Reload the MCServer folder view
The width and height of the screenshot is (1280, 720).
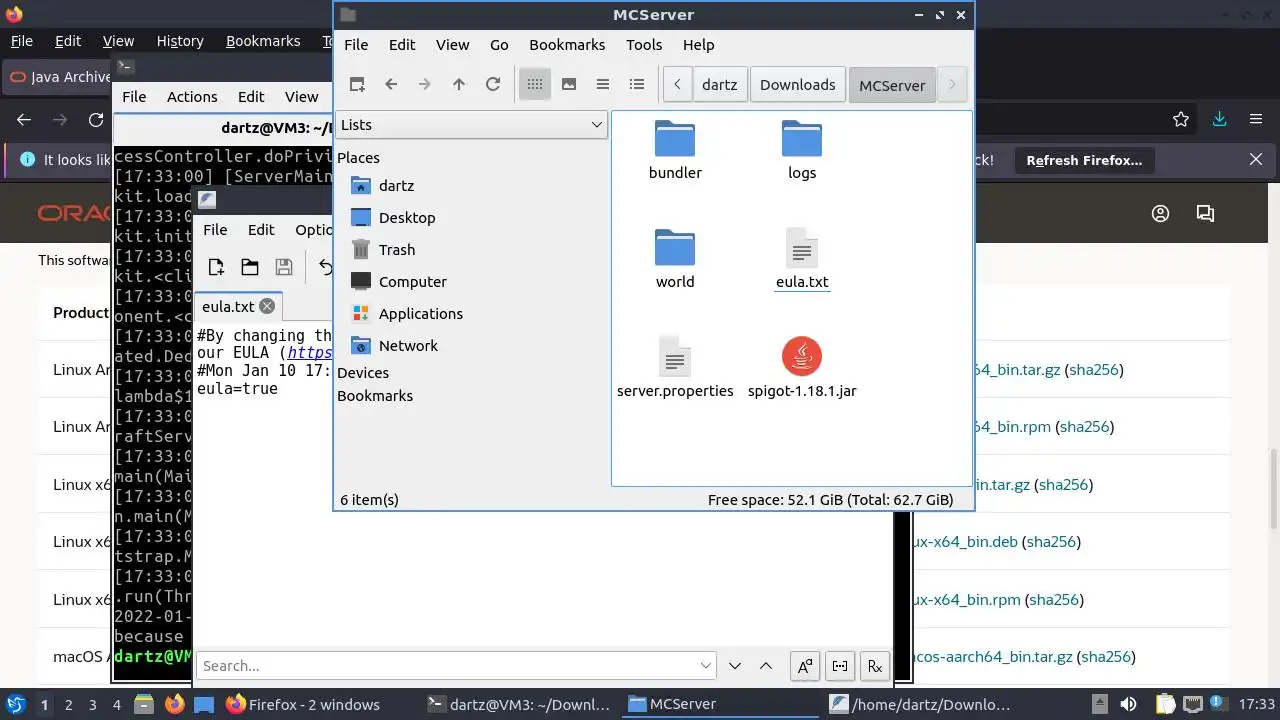coord(493,84)
